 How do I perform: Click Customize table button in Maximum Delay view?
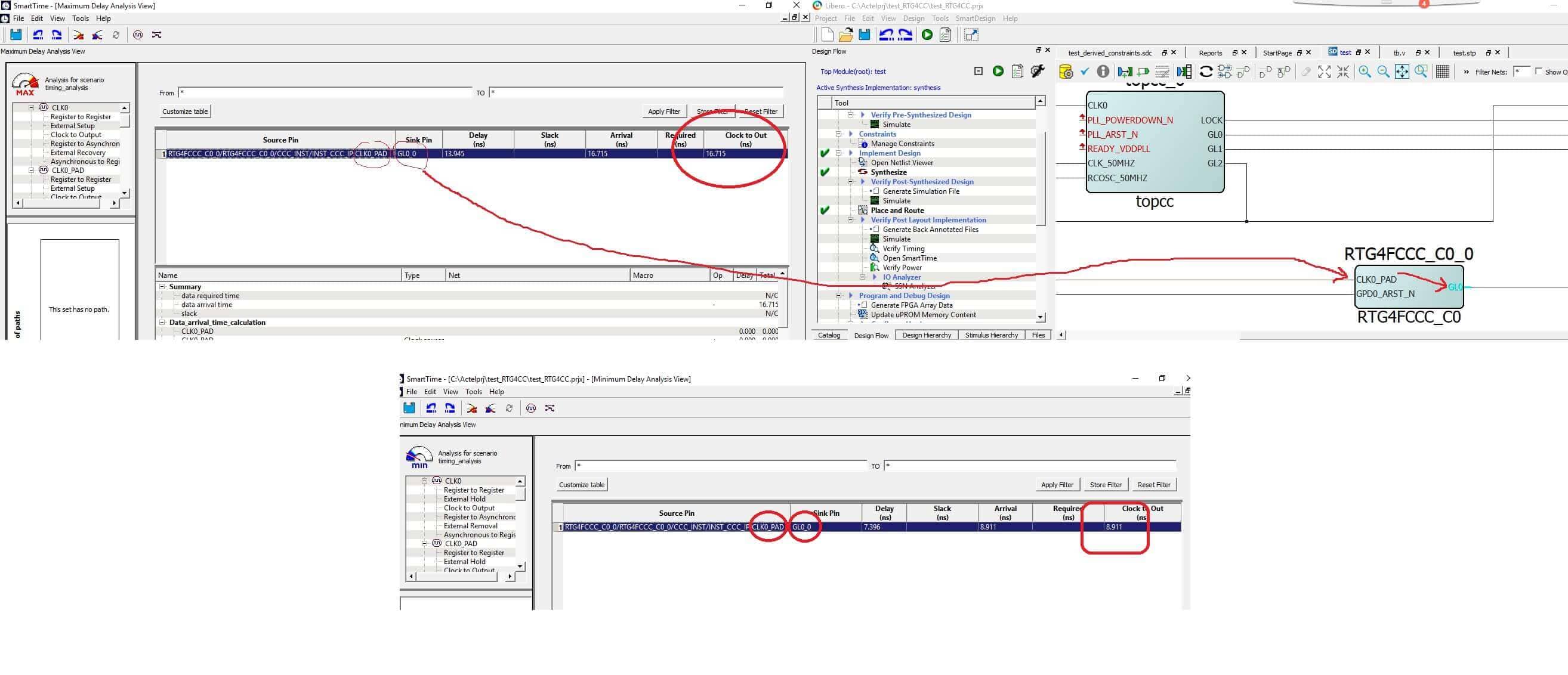tap(185, 112)
